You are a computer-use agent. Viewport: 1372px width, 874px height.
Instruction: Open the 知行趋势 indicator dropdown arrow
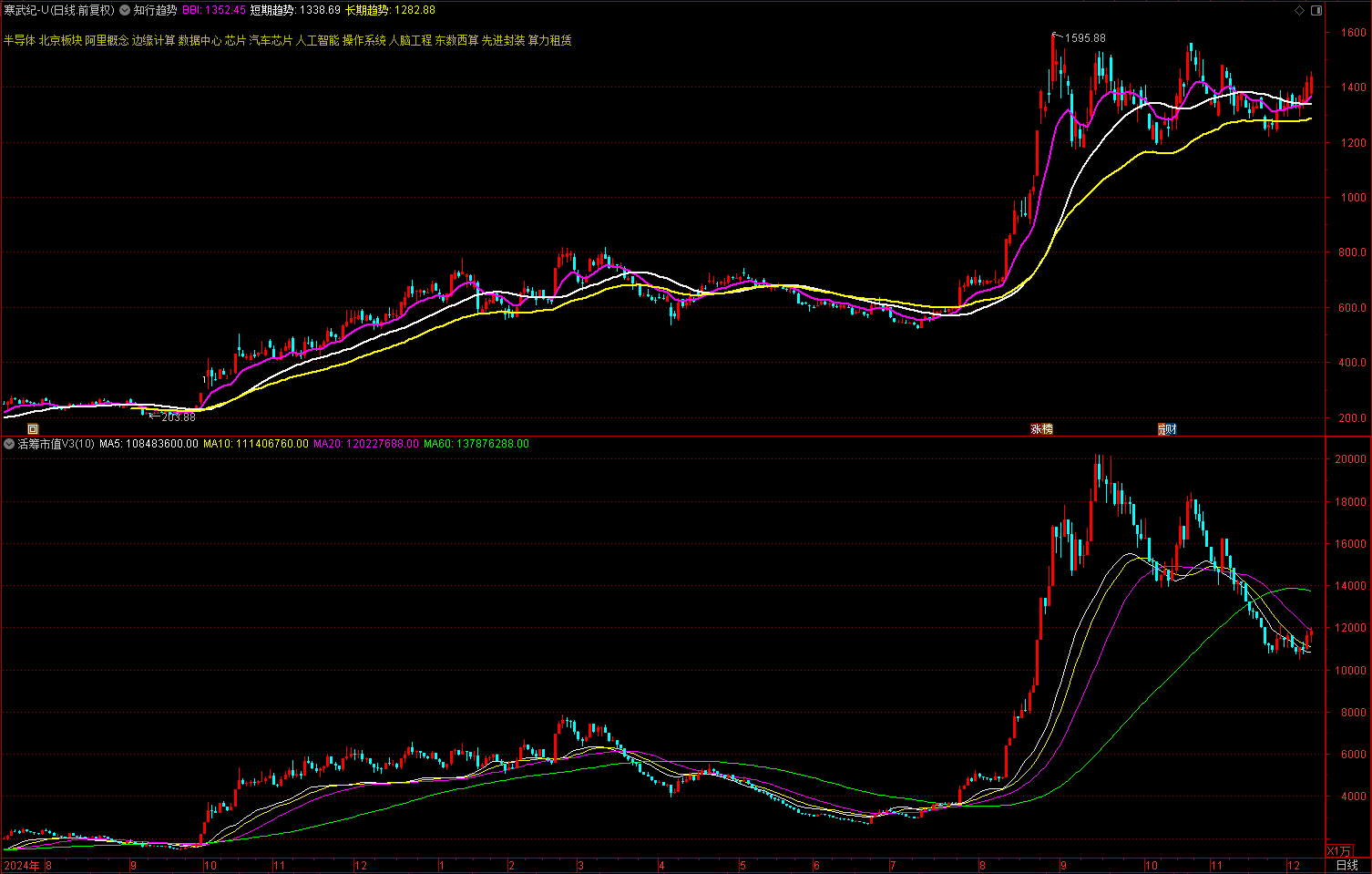coord(125,10)
